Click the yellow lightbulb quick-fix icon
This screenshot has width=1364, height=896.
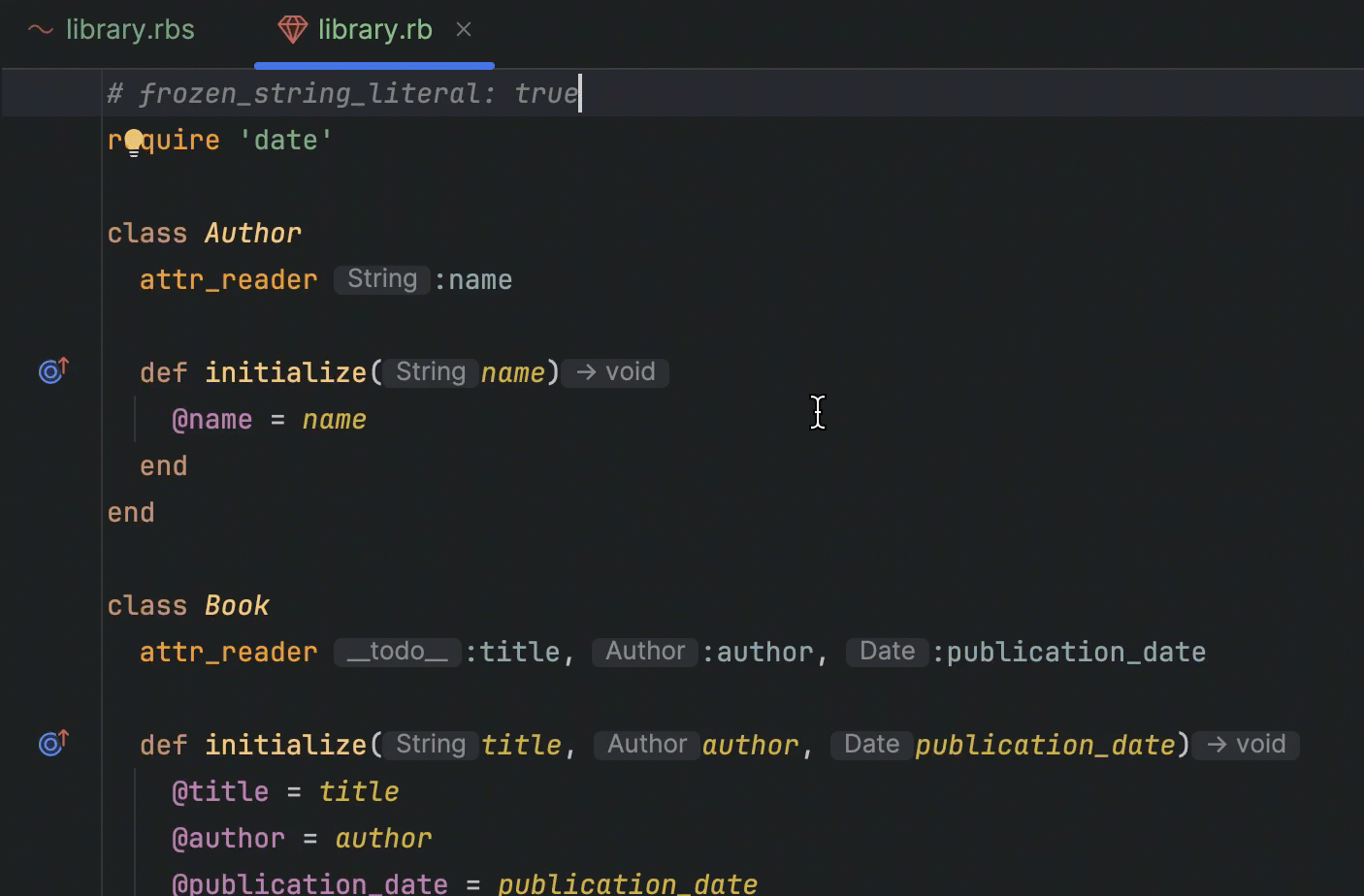[134, 142]
